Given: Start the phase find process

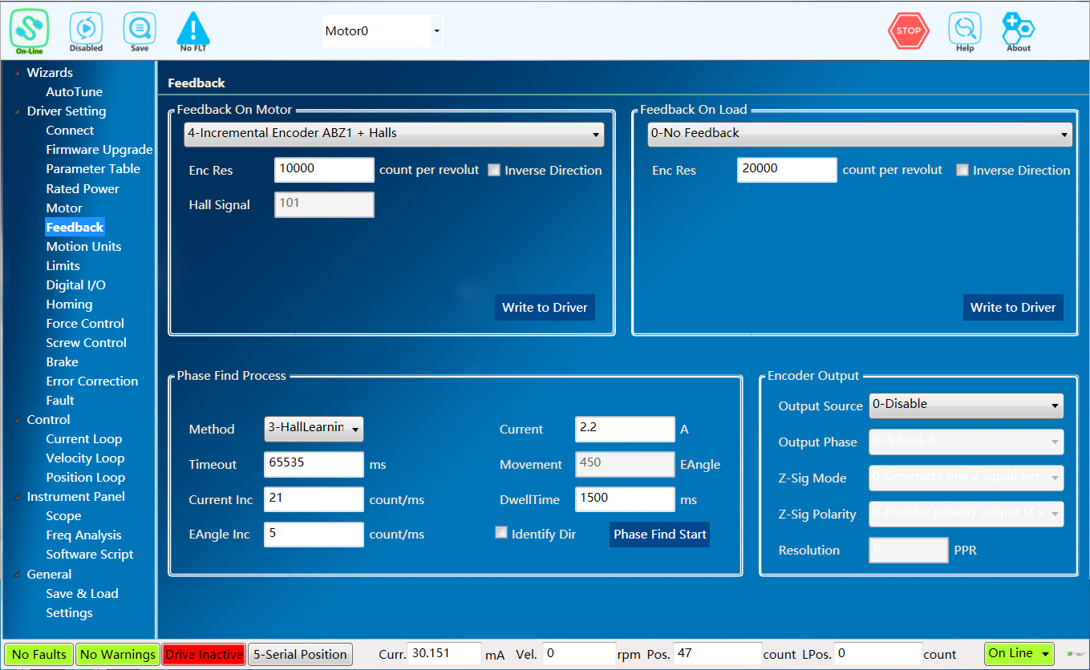Looking at the screenshot, I should pyautogui.click(x=660, y=534).
